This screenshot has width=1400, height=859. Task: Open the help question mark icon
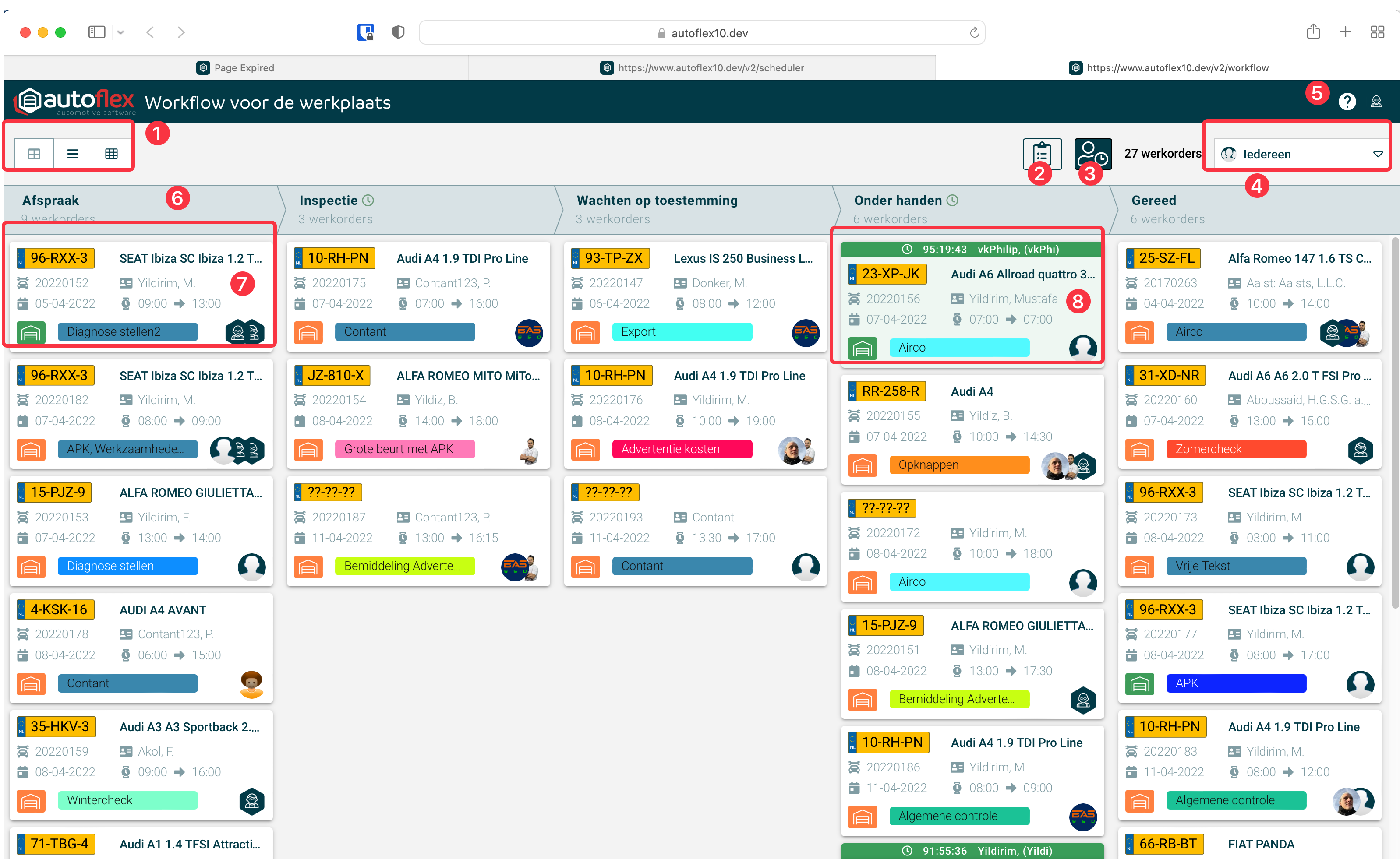[x=1347, y=102]
